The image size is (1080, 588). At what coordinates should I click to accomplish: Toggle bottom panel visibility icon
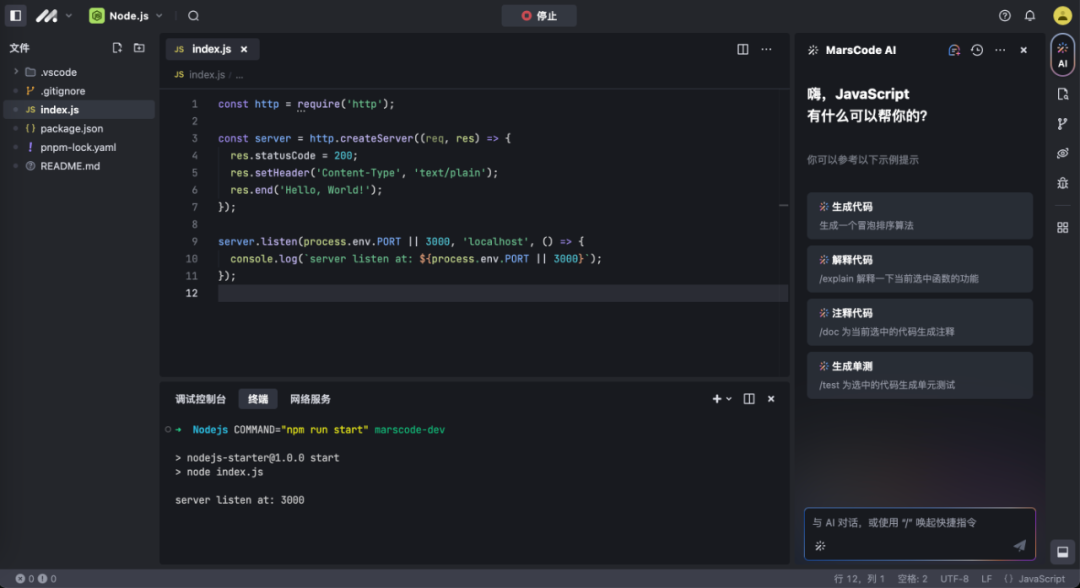coord(1062,551)
